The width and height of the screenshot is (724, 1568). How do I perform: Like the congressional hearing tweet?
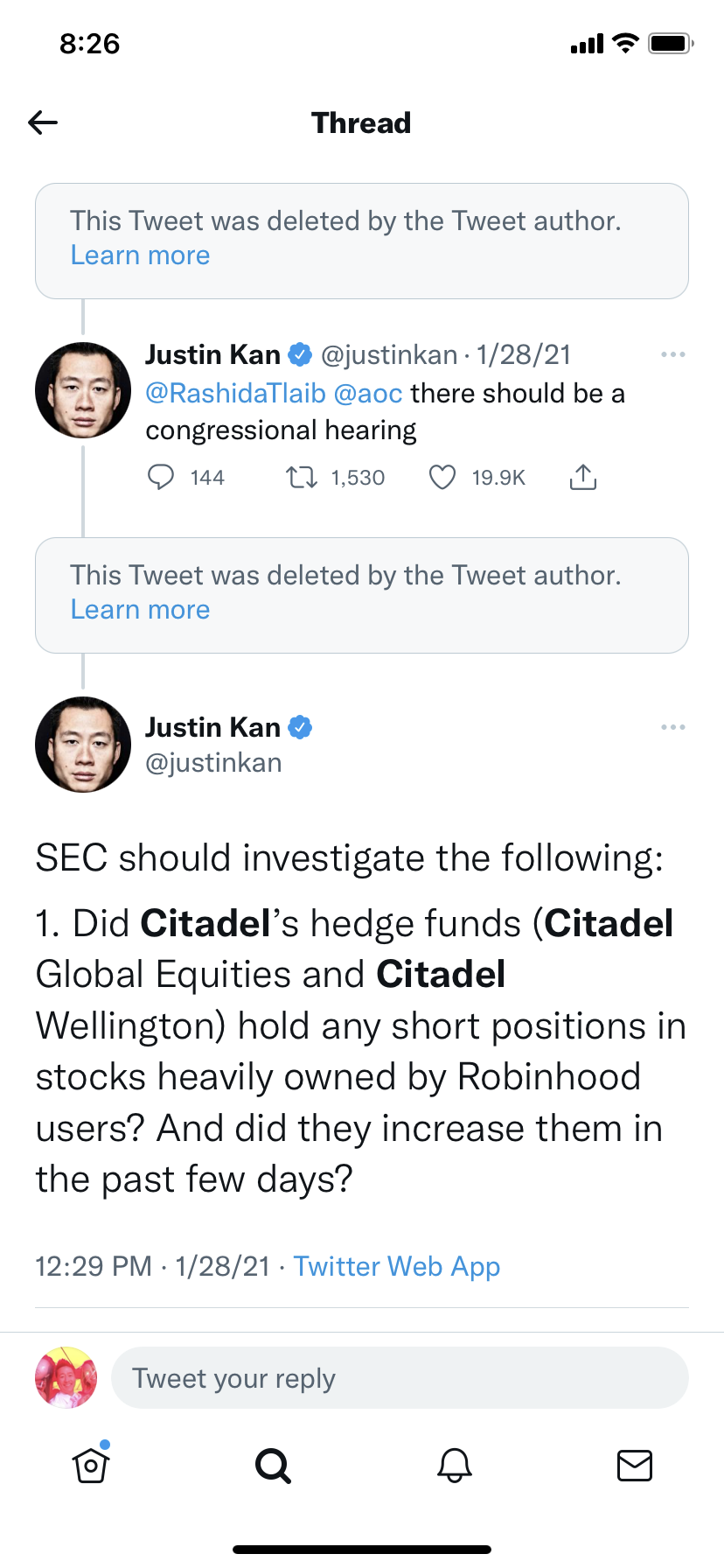click(x=442, y=477)
